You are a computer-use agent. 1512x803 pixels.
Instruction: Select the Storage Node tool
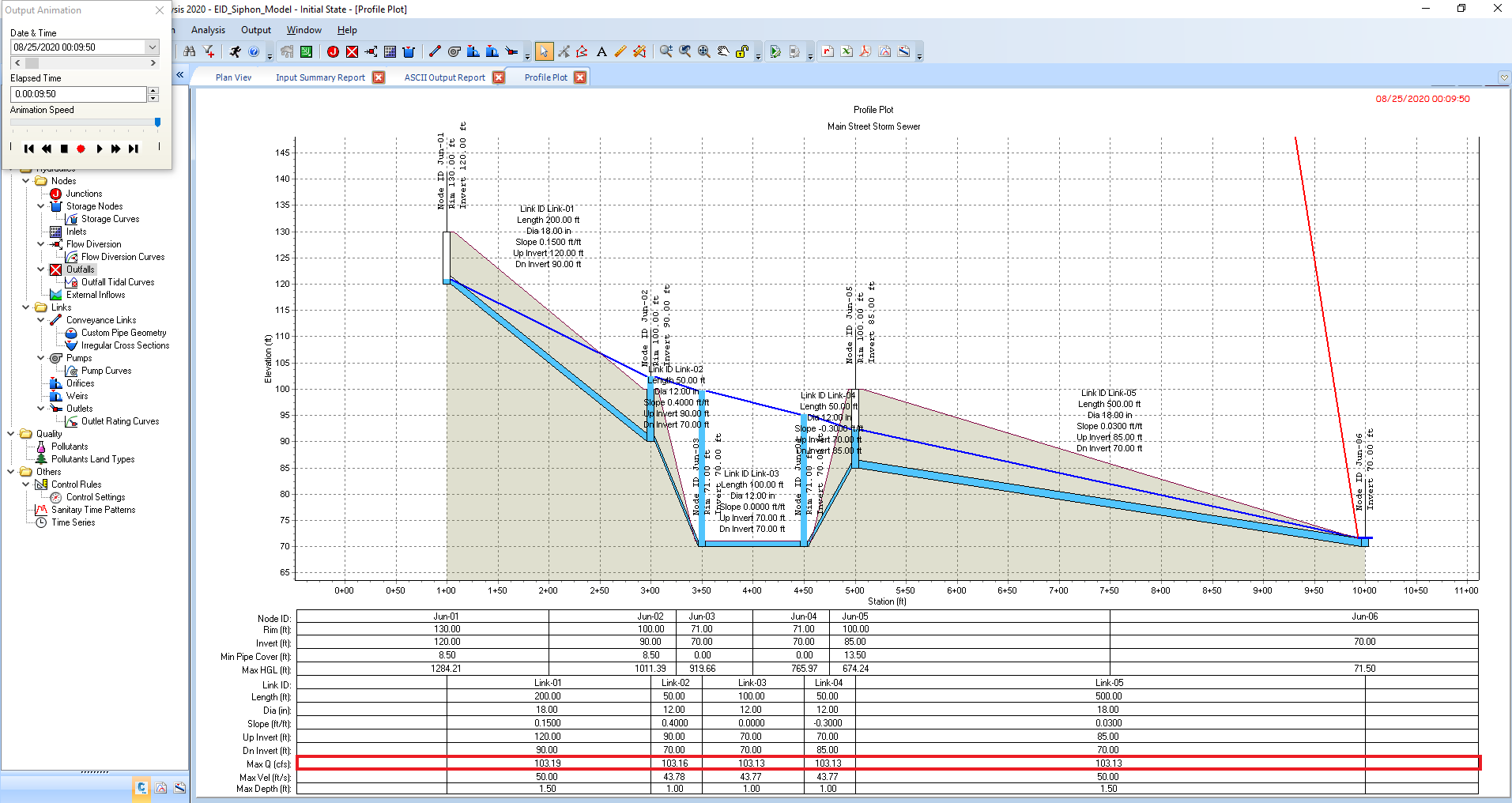pos(409,51)
